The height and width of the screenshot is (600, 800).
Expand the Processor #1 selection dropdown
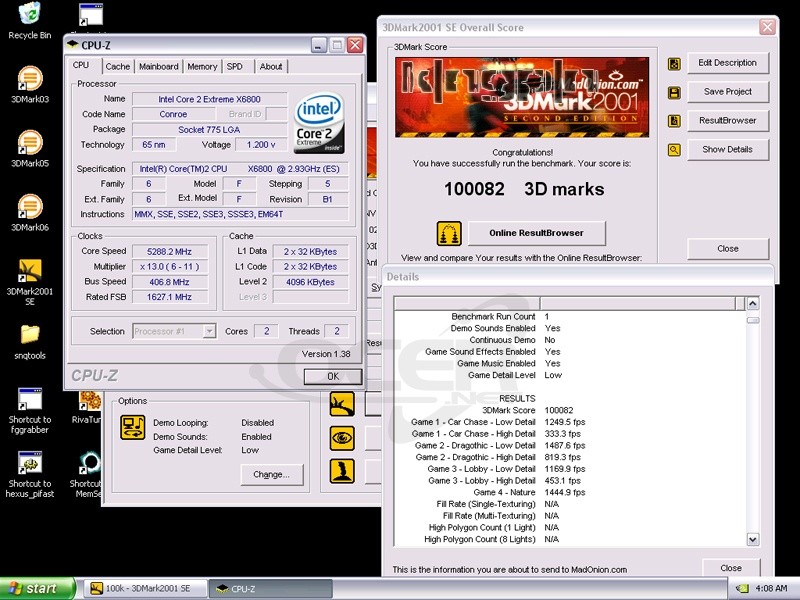pos(209,331)
